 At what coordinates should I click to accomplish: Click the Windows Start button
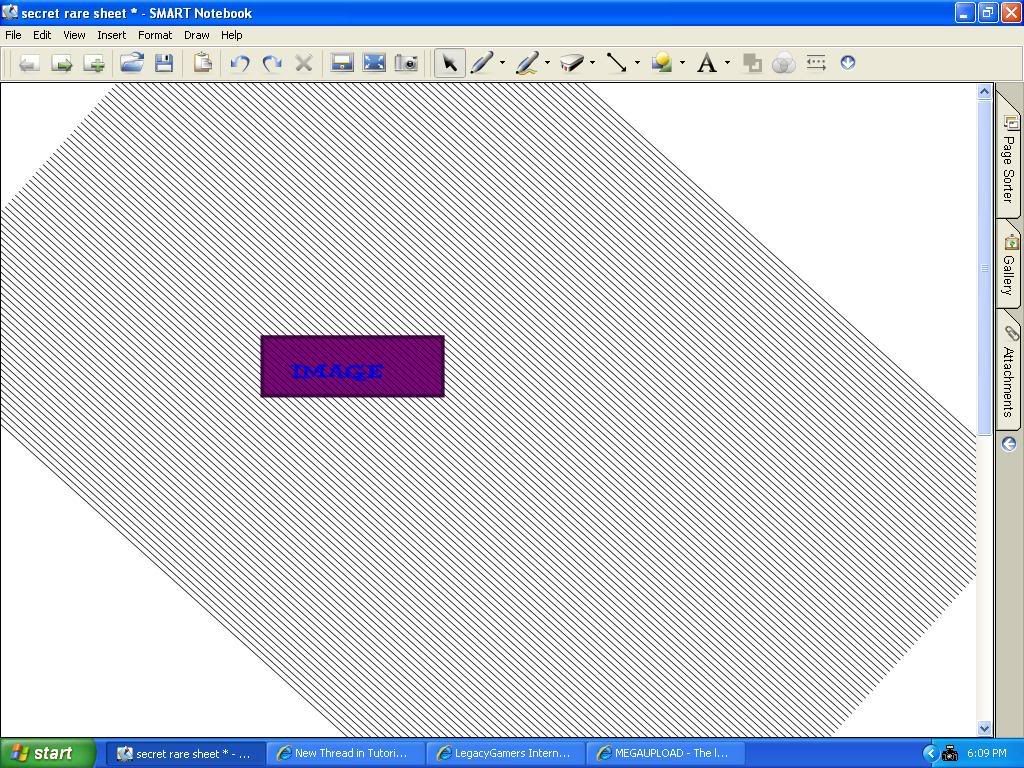coord(45,752)
